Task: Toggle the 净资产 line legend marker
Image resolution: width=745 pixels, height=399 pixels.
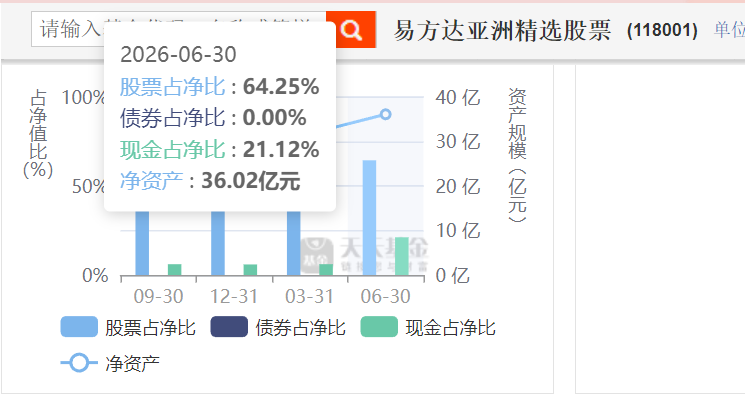Action: pos(110,363)
